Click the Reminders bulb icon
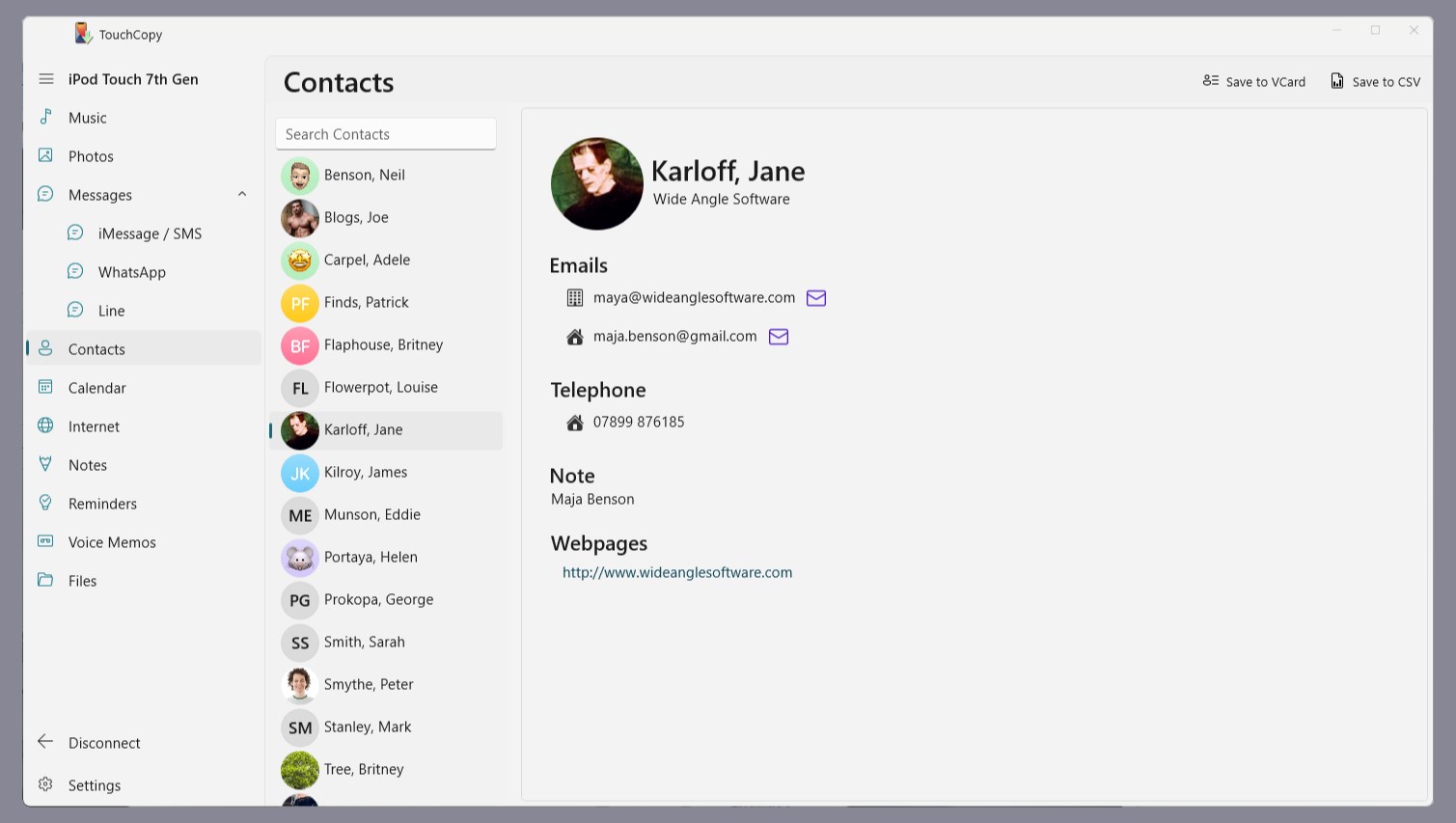The image size is (1456, 823). point(45,503)
